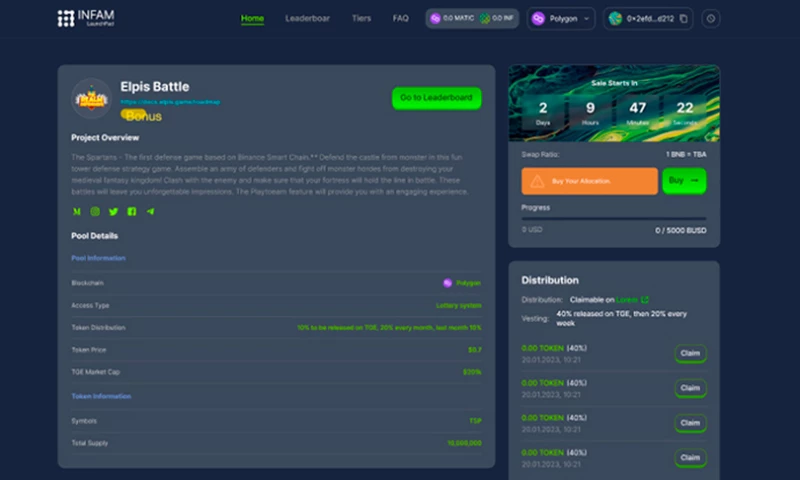Click the wallet avatar icon

[615, 19]
